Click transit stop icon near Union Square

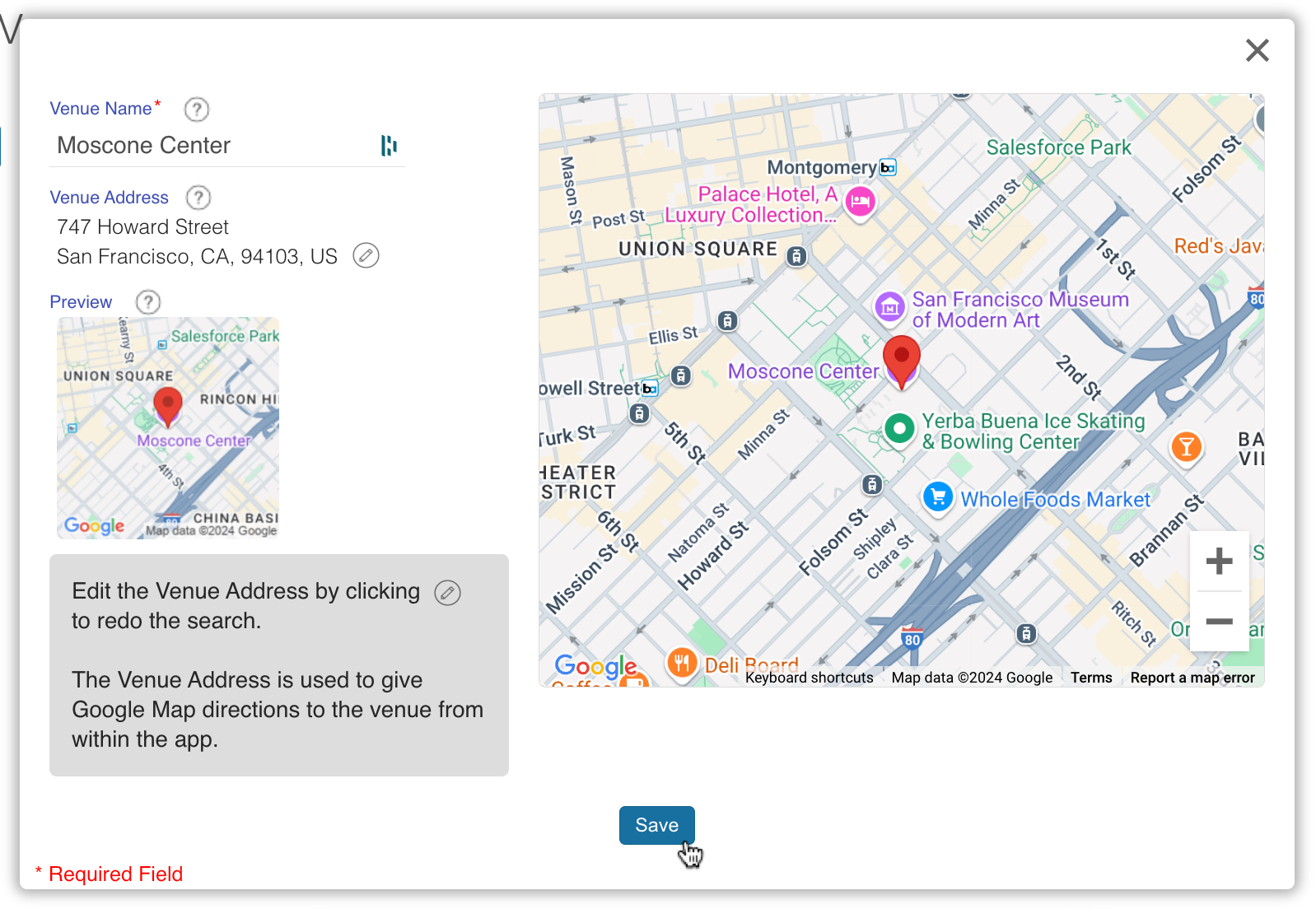tap(796, 256)
